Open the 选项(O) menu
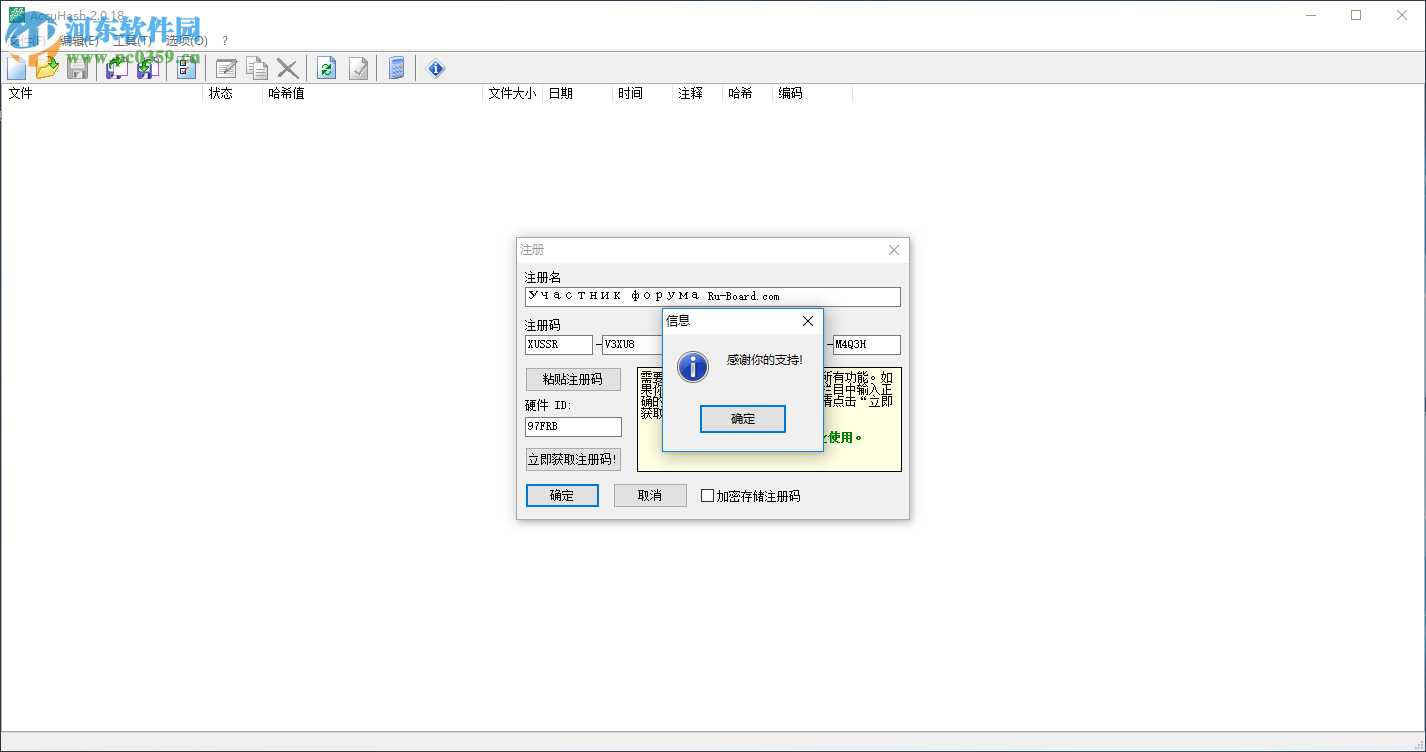 pos(185,41)
